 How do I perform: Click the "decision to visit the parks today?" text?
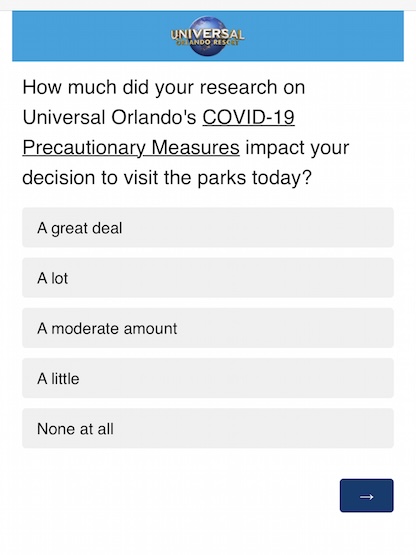tap(167, 178)
